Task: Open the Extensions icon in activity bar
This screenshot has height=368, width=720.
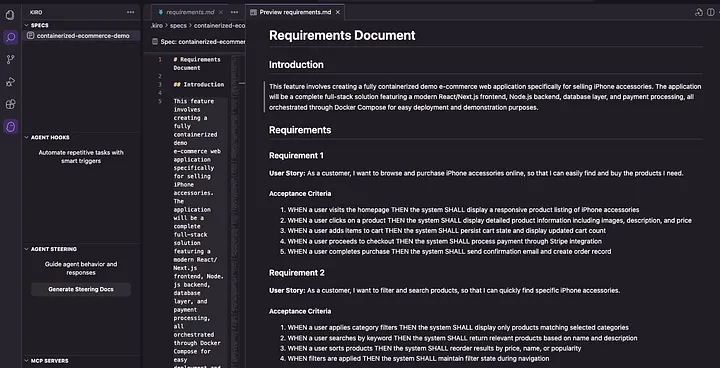Action: click(x=10, y=104)
